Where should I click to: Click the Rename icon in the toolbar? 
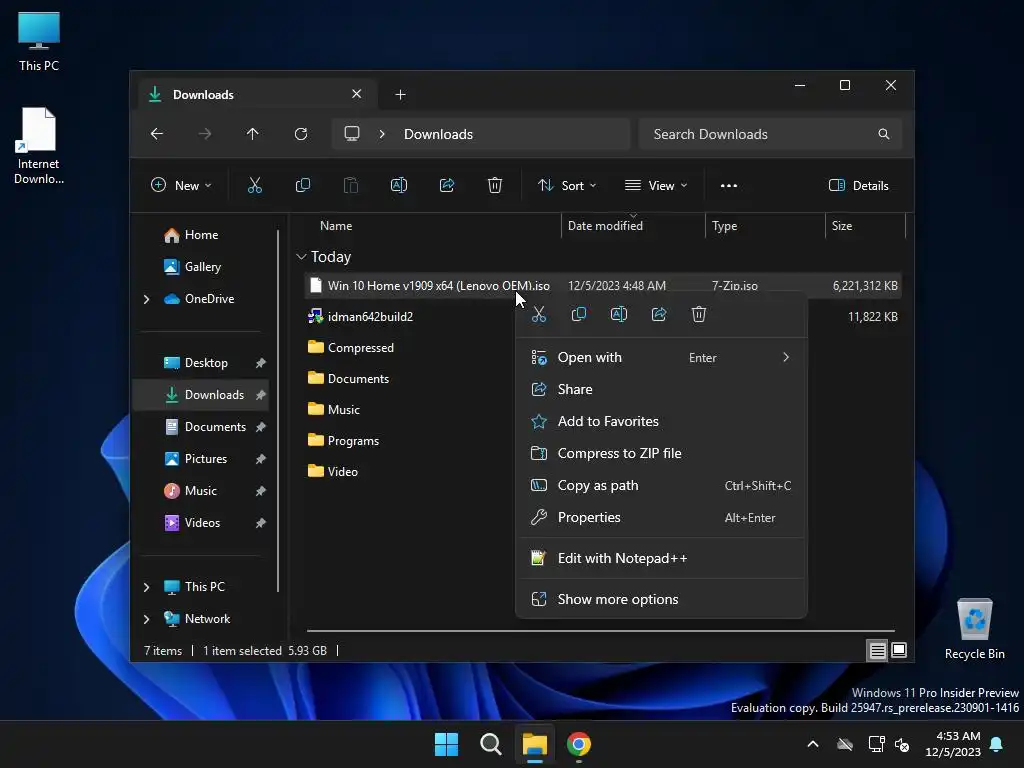pyautogui.click(x=399, y=185)
